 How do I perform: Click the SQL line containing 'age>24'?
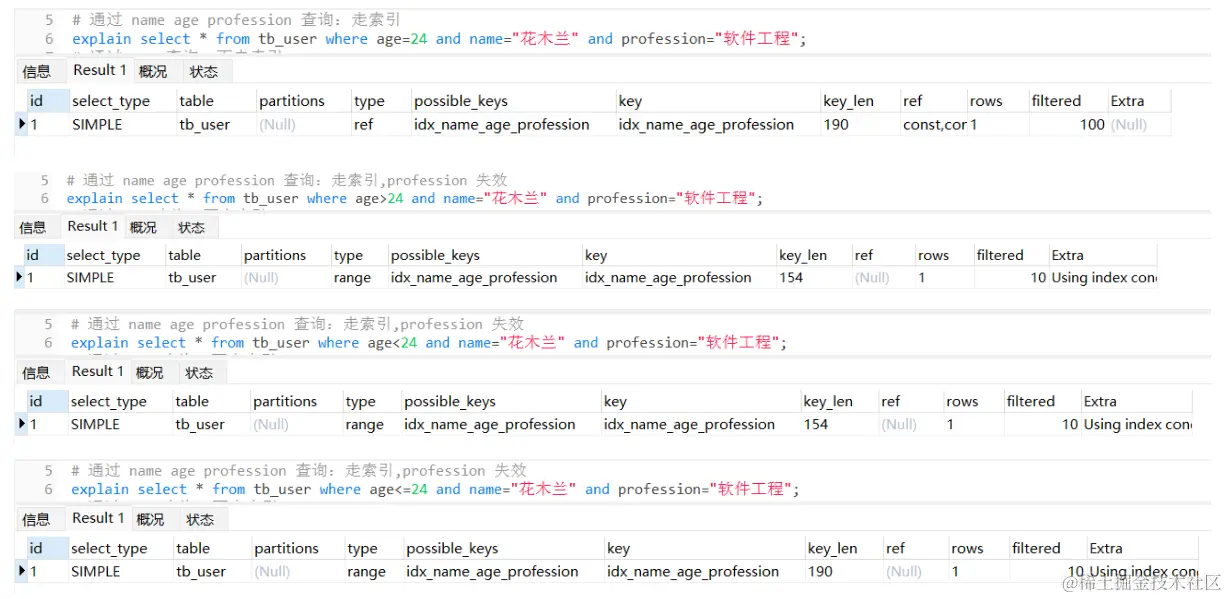point(415,198)
